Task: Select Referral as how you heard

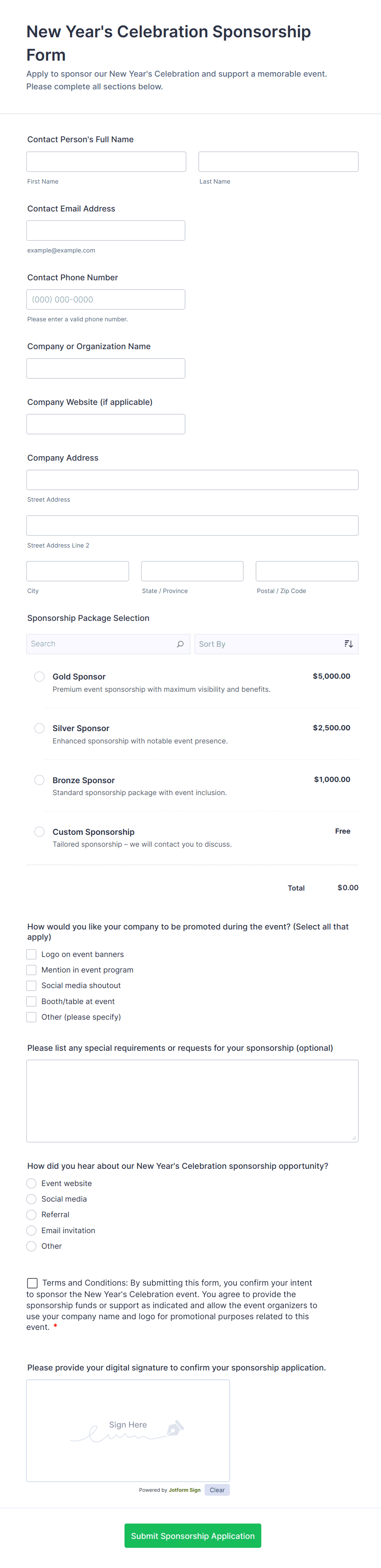Action: pos(32,1214)
